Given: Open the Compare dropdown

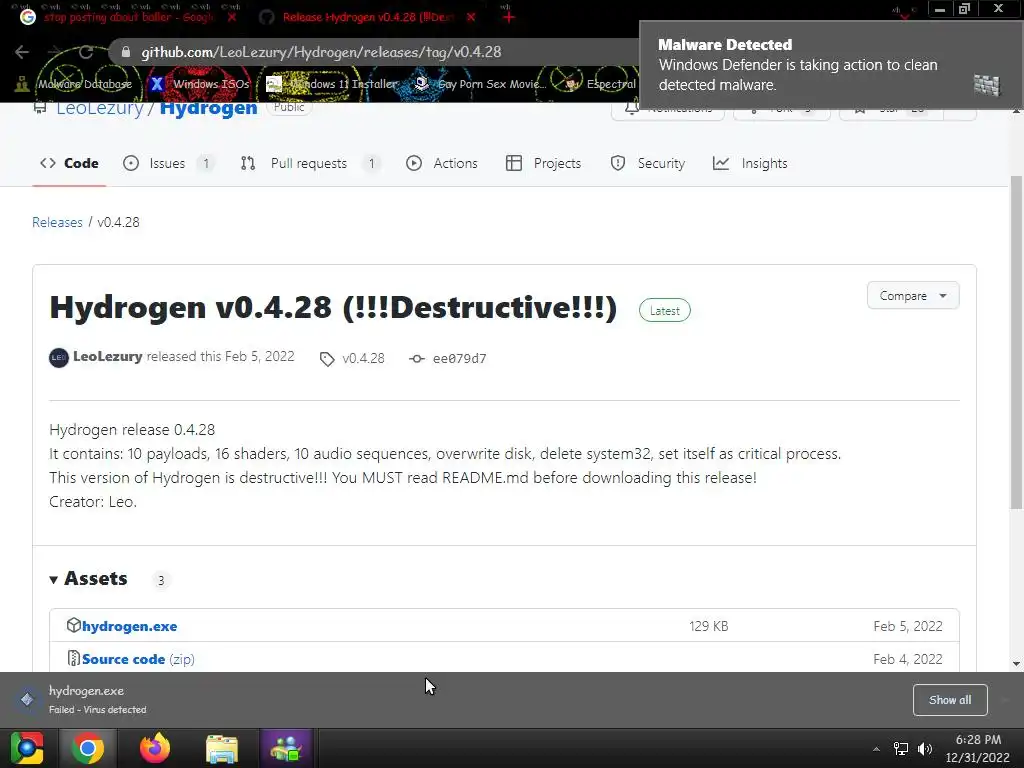Looking at the screenshot, I should [x=913, y=296].
